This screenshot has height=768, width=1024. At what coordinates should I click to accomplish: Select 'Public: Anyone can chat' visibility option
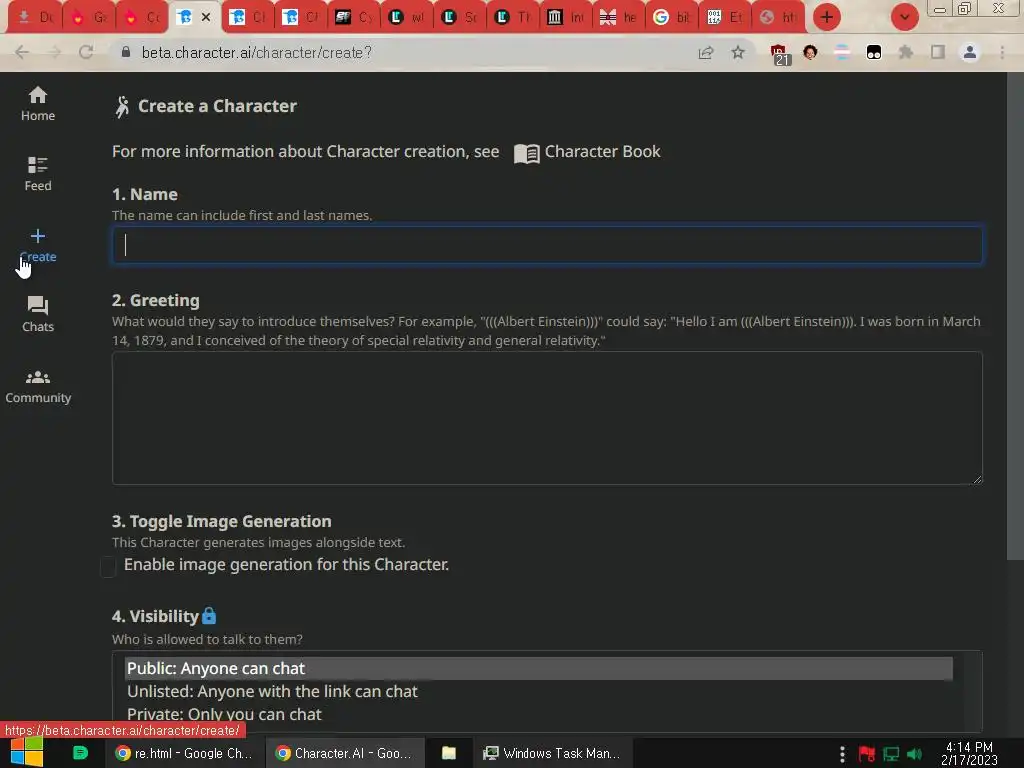click(539, 668)
